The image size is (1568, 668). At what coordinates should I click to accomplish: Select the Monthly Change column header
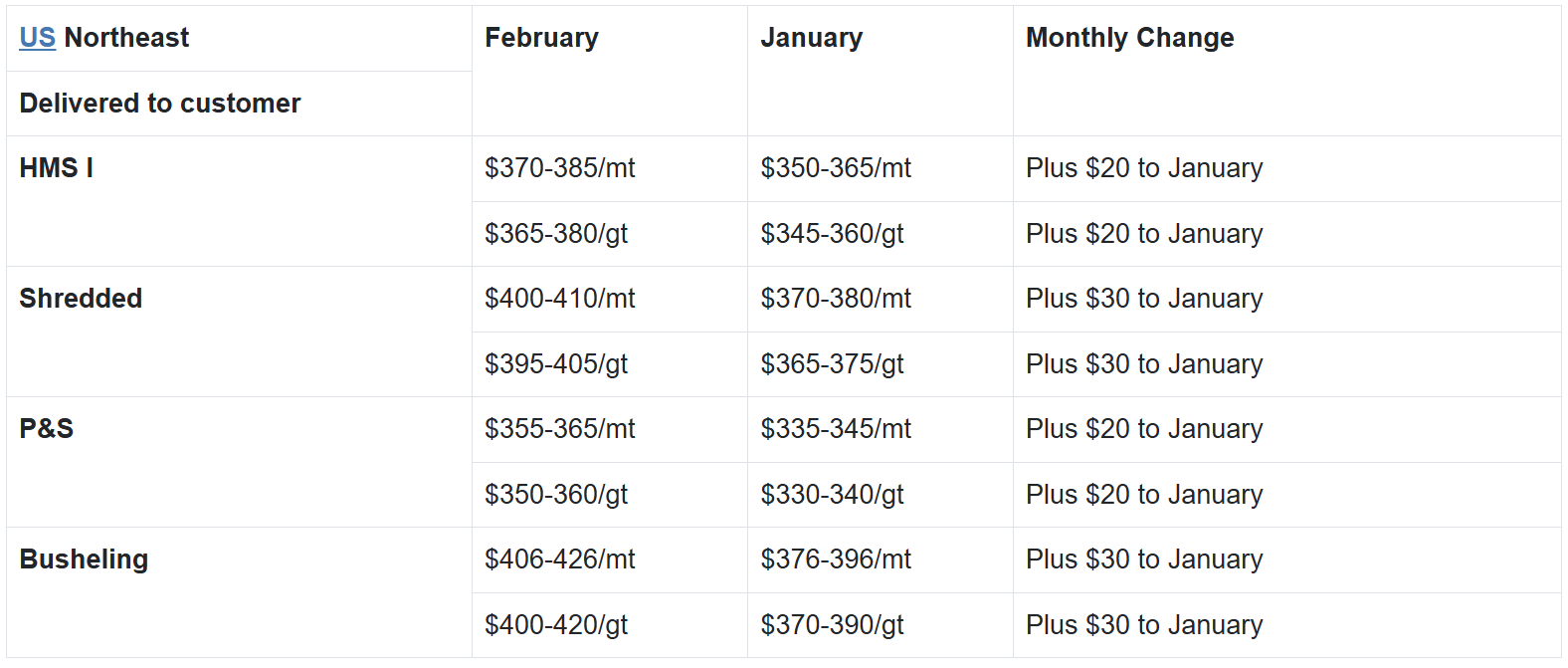pyautogui.click(x=1129, y=38)
